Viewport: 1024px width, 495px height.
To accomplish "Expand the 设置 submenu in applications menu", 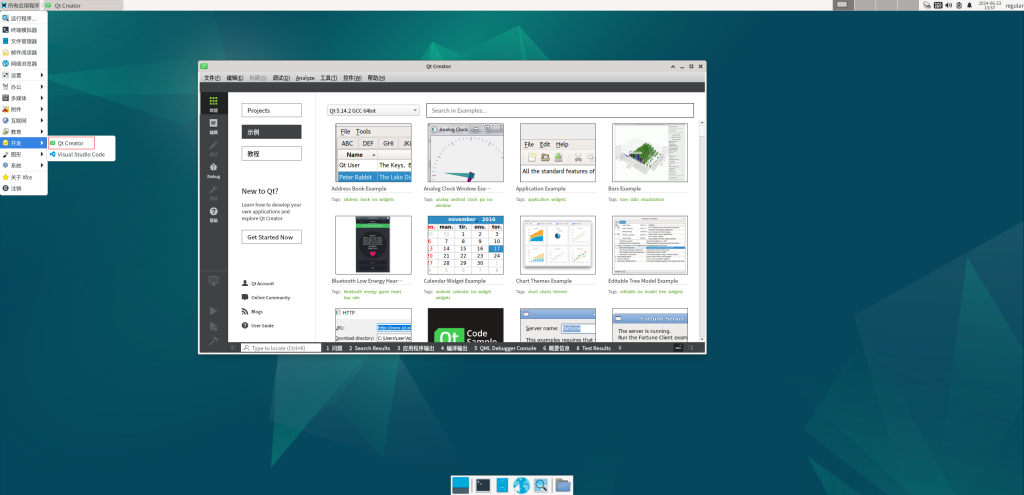I will click(22, 75).
